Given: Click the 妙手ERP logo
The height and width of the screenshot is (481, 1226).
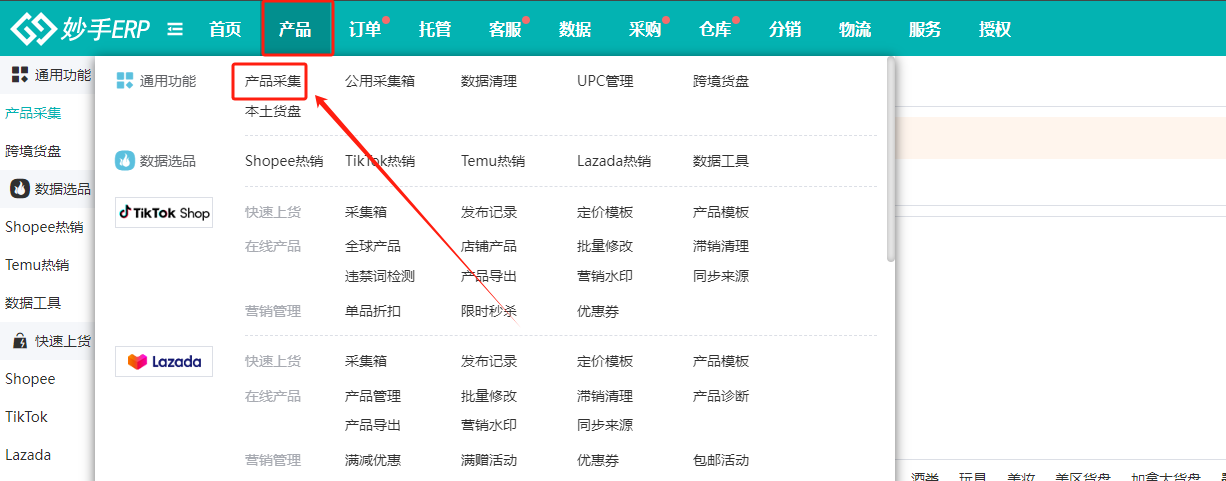Looking at the screenshot, I should pyautogui.click(x=80, y=29).
